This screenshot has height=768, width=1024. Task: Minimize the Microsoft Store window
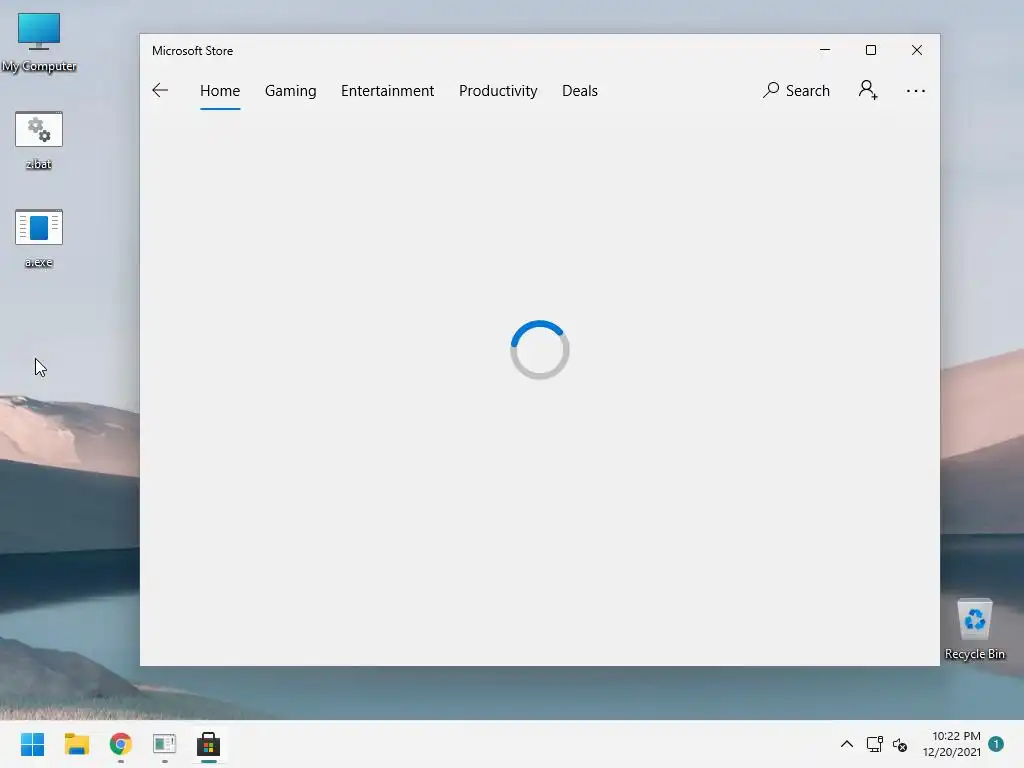(825, 50)
